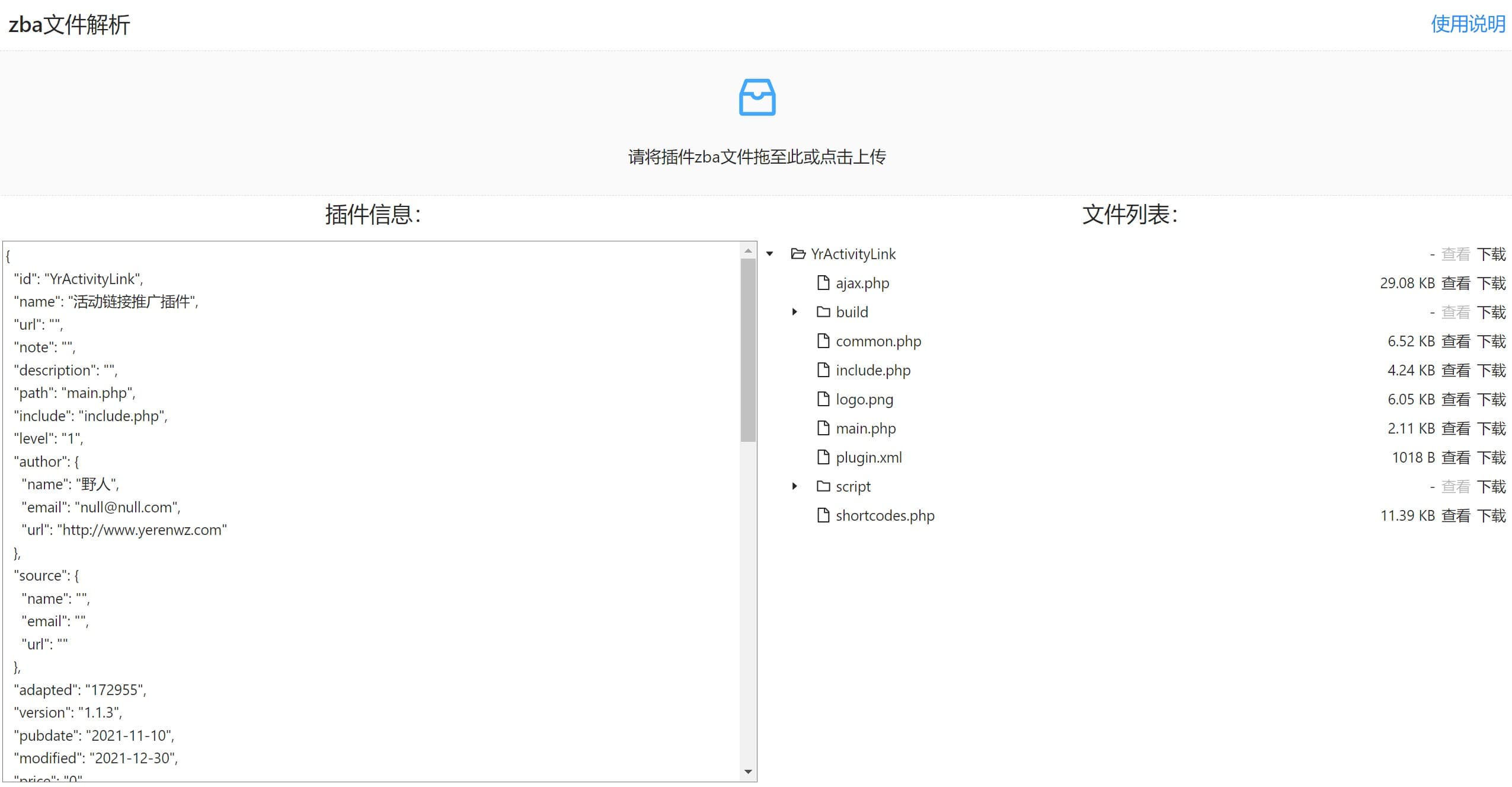Click the logo.png file icon
The image size is (1512, 787).
click(x=823, y=399)
